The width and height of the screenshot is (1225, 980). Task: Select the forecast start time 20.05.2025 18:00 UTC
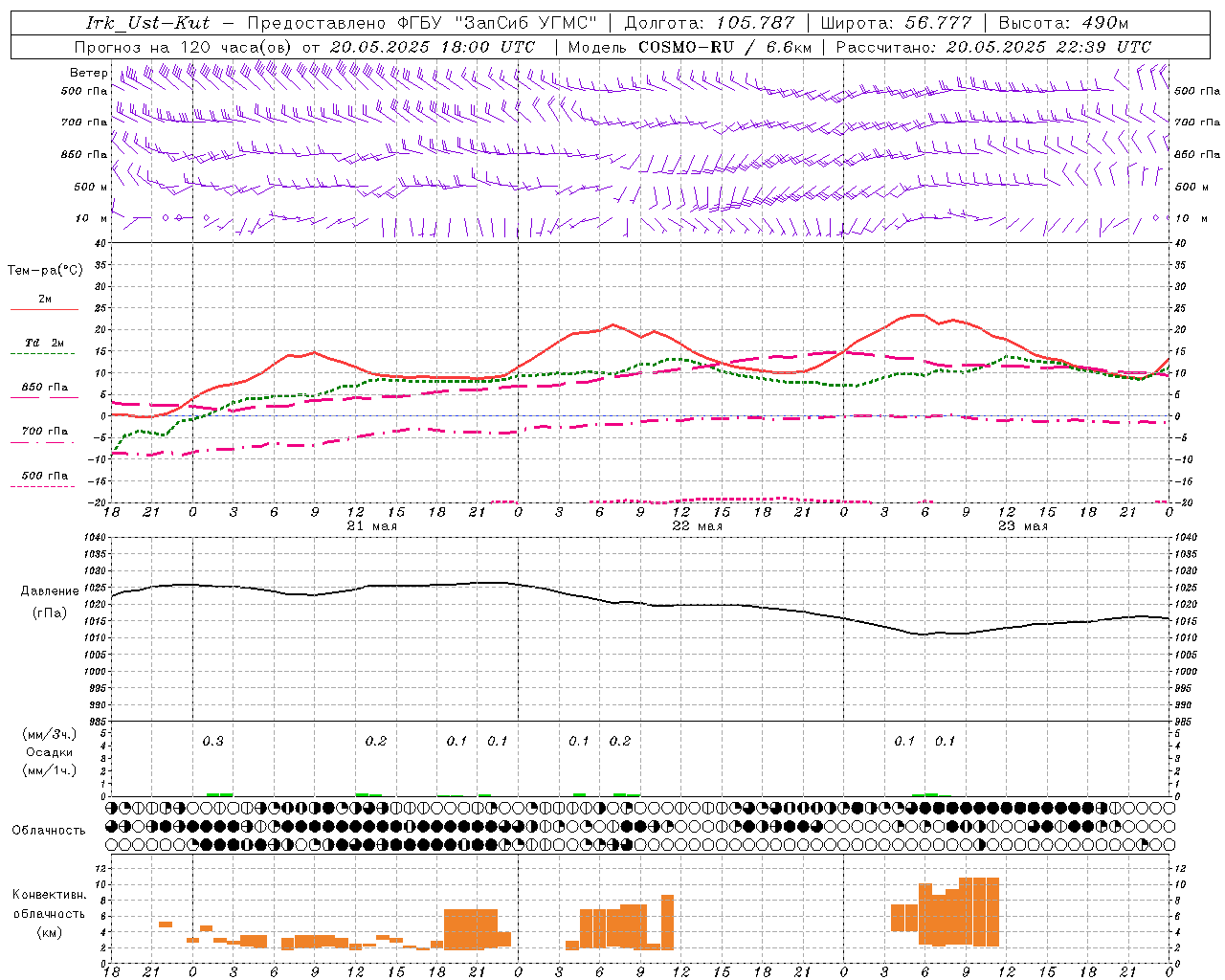433,47
